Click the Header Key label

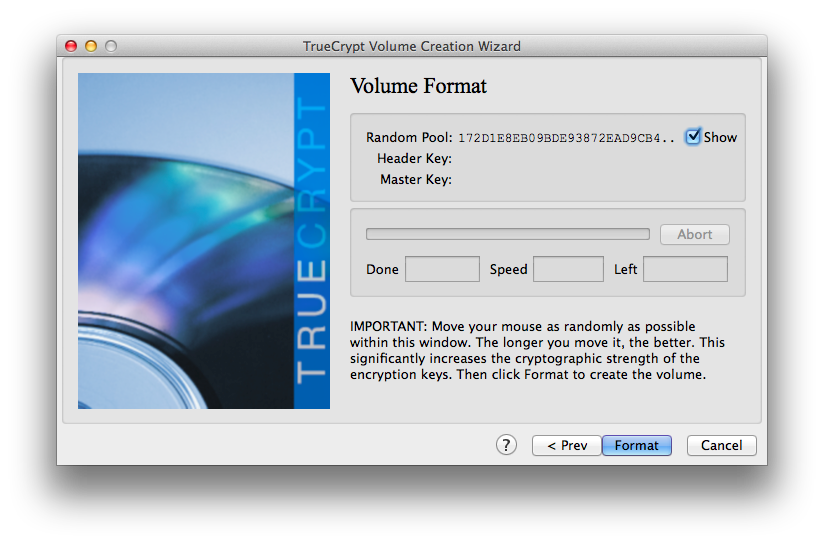[x=414, y=158]
